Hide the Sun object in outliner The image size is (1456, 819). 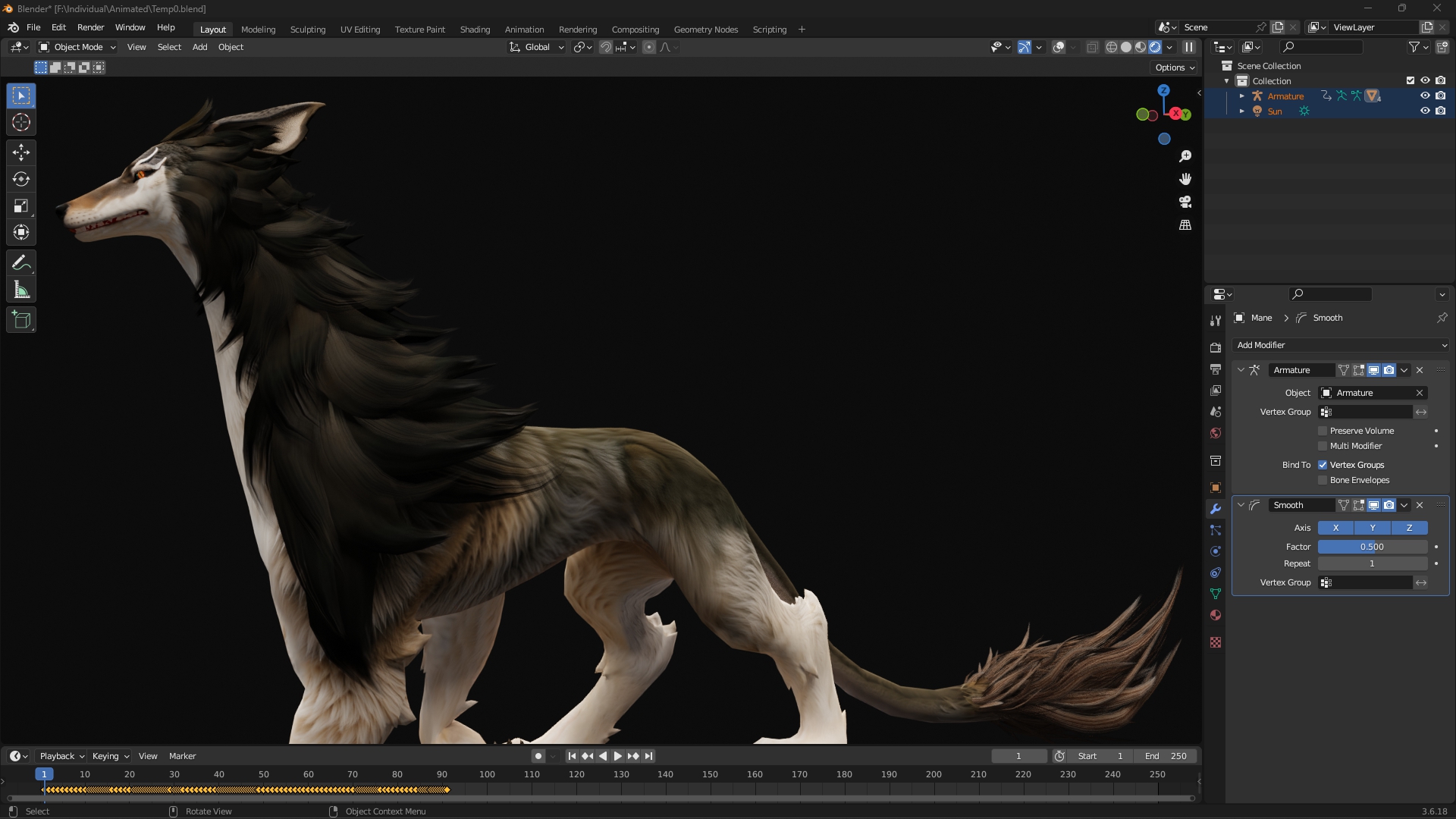tap(1425, 111)
